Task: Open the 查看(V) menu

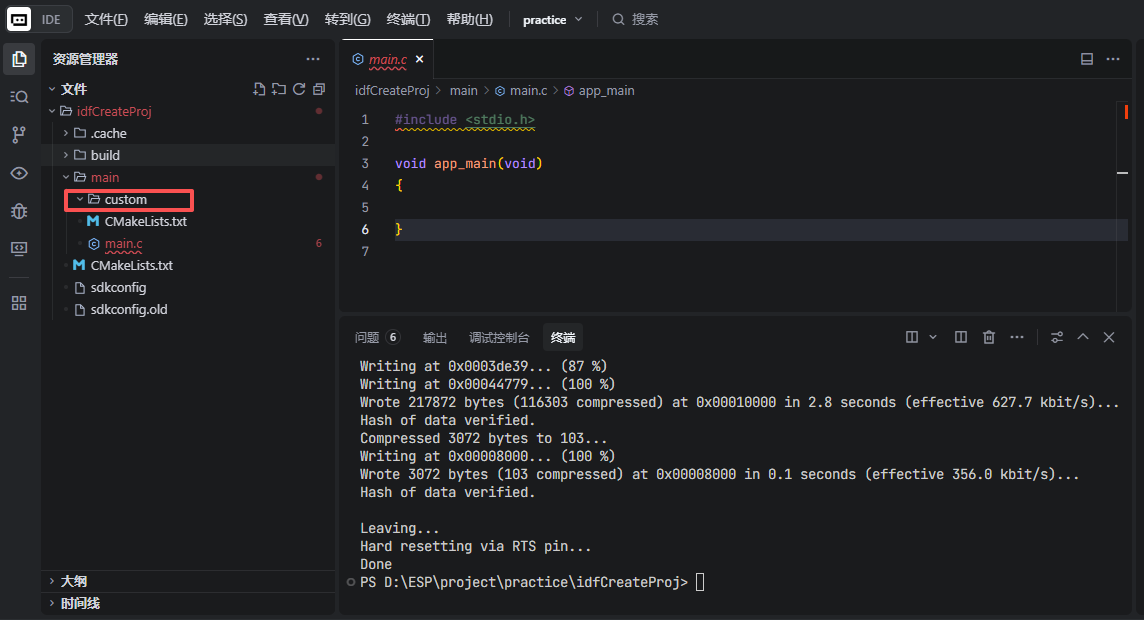Action: pos(285,20)
